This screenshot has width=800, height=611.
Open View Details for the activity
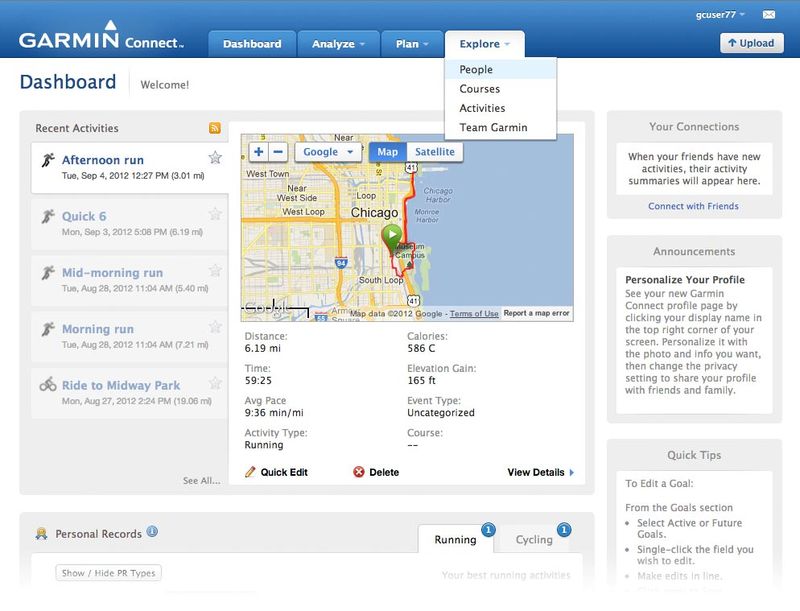coord(540,472)
